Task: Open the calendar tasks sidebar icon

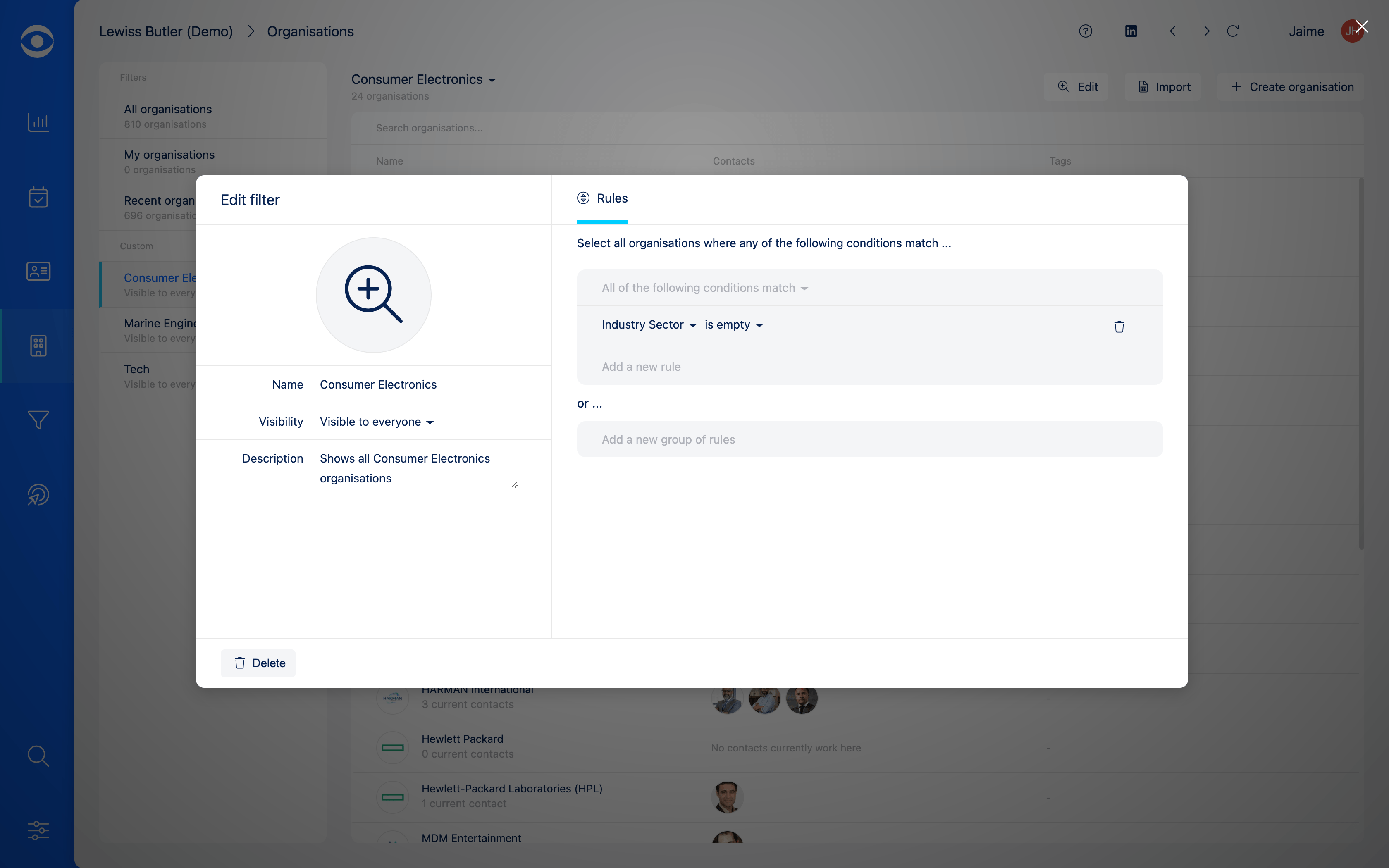Action: click(x=38, y=197)
